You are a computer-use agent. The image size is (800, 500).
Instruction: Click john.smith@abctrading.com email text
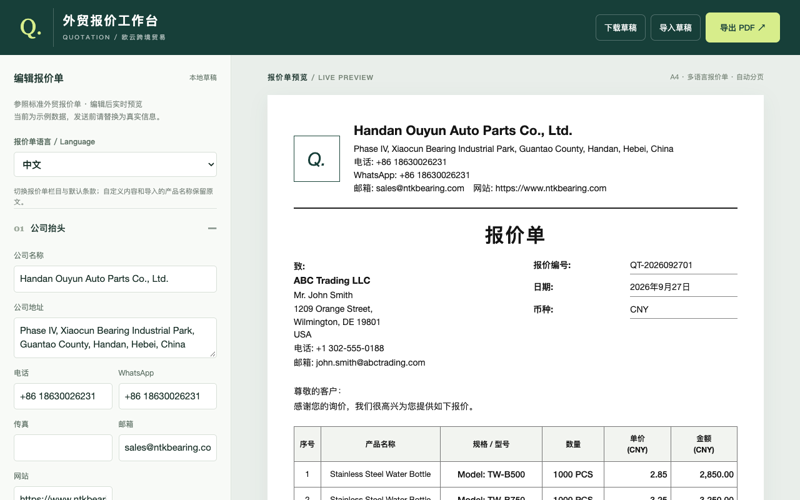click(370, 362)
